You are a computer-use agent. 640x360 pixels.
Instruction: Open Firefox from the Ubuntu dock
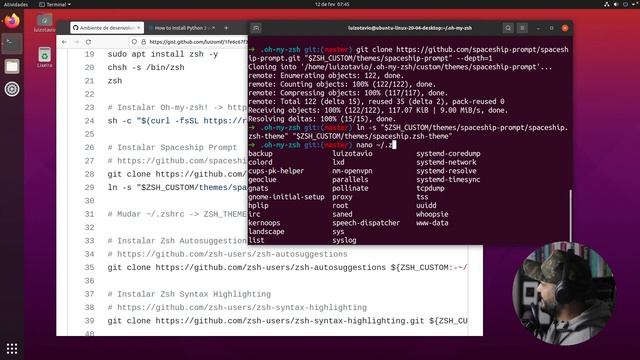[x=12, y=21]
